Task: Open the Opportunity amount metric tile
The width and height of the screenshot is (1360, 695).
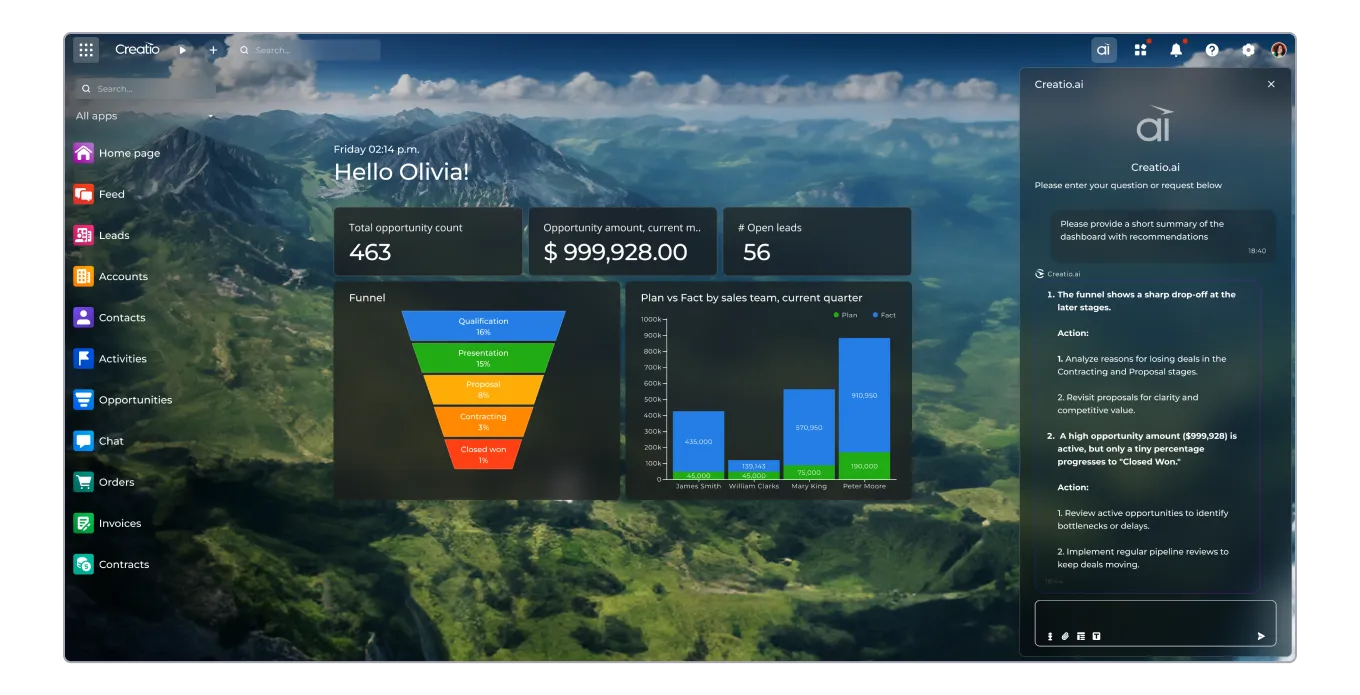Action: [622, 241]
